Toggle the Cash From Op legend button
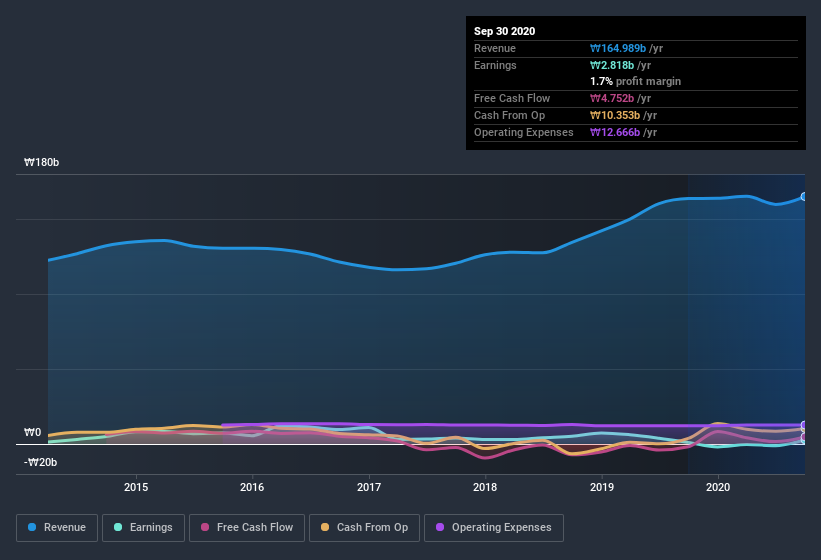This screenshot has height=560, width=821. point(364,528)
